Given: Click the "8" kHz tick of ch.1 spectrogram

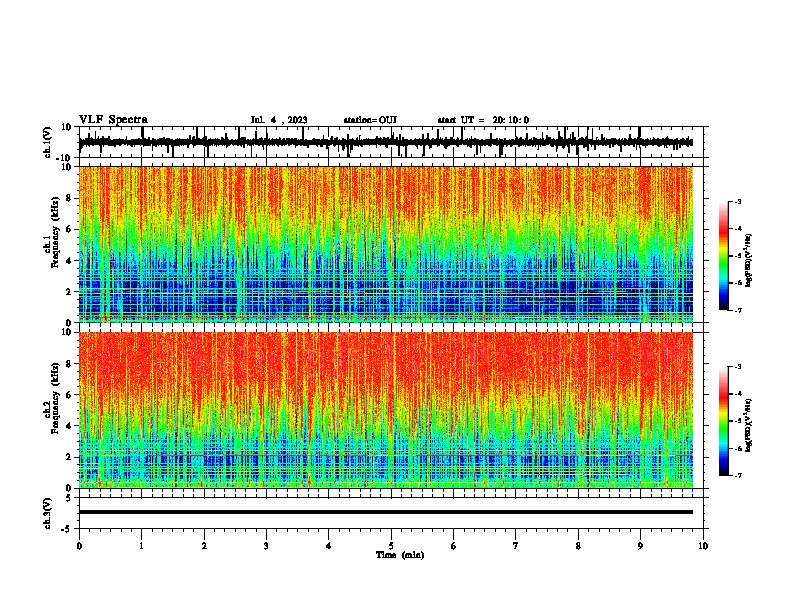Looking at the screenshot, I should pos(69,198).
